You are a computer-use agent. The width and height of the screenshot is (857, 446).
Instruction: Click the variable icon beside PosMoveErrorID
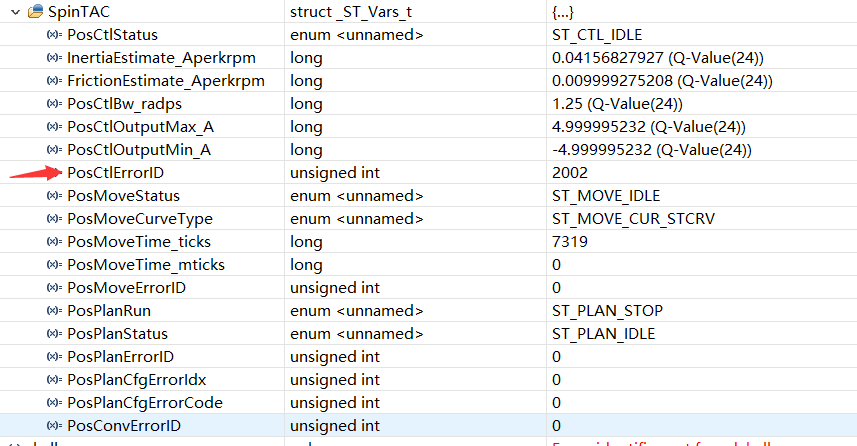[x=54, y=287]
